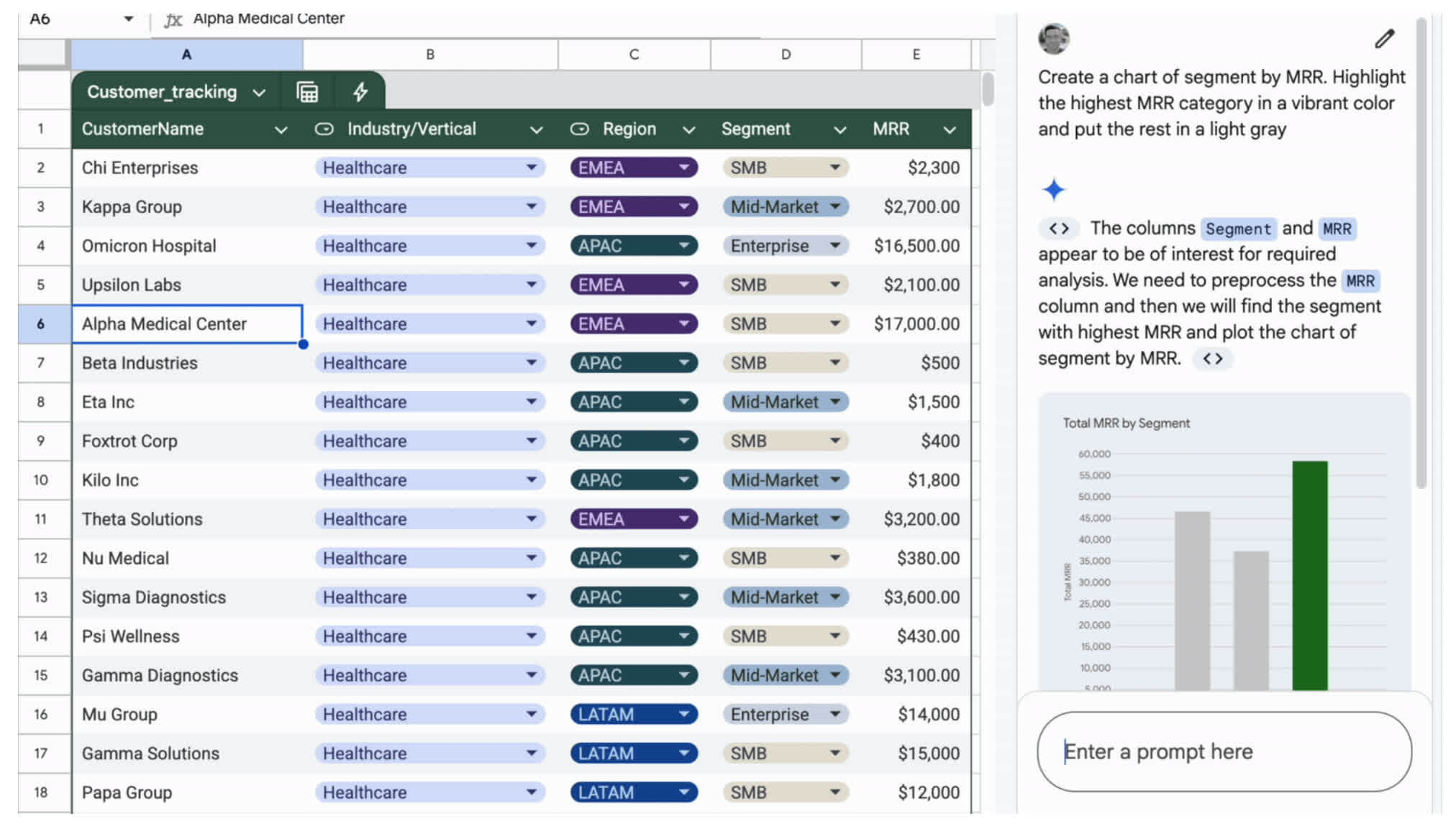Open the SMB segment dropdown for Papa Group

point(835,792)
